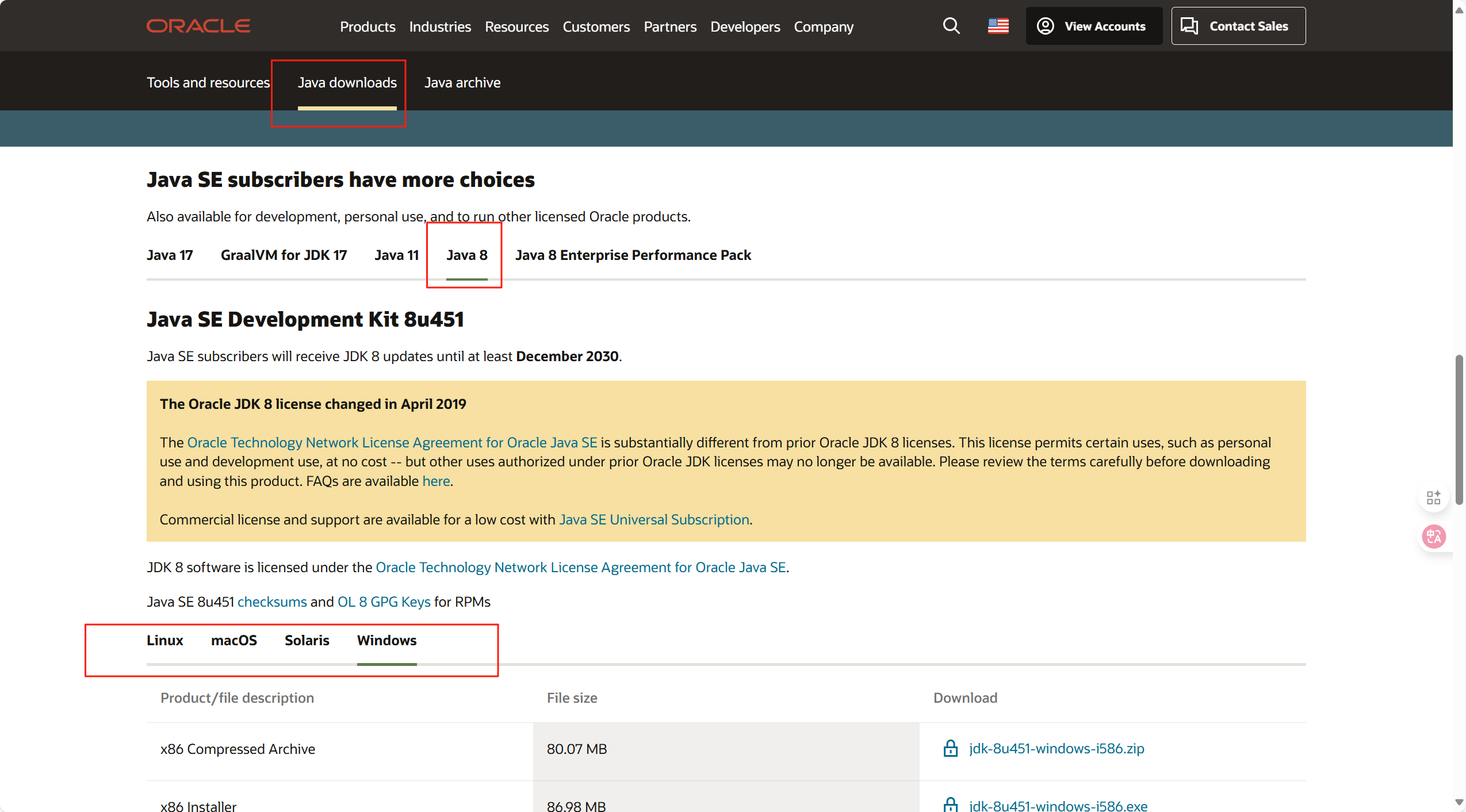Open the search panel
This screenshot has width=1466, height=812.
point(951,26)
